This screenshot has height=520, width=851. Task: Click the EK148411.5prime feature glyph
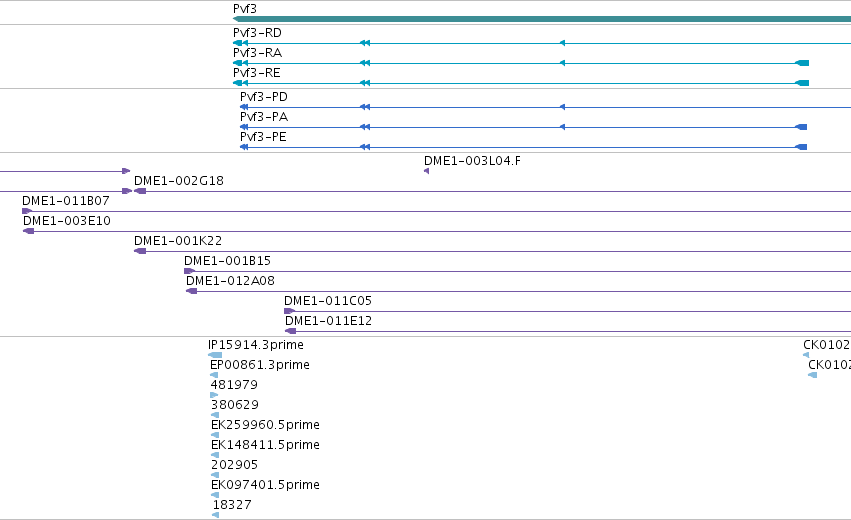point(215,455)
